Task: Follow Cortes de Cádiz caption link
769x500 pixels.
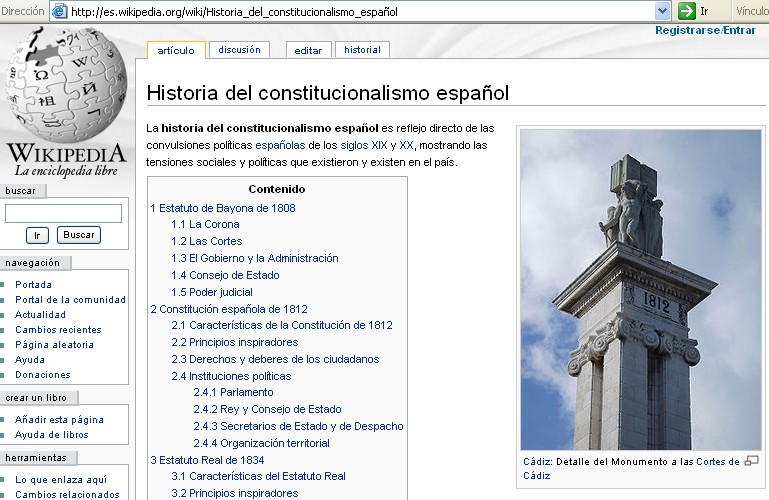Action: click(x=718, y=462)
